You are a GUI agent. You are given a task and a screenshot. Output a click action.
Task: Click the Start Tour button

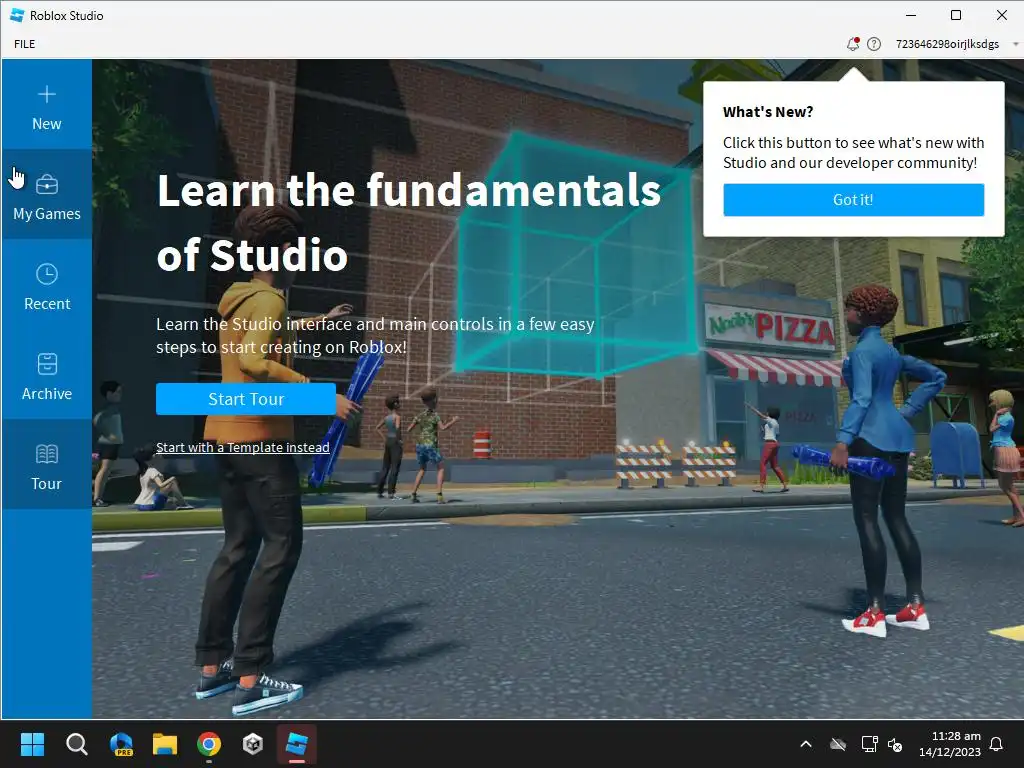coord(246,399)
